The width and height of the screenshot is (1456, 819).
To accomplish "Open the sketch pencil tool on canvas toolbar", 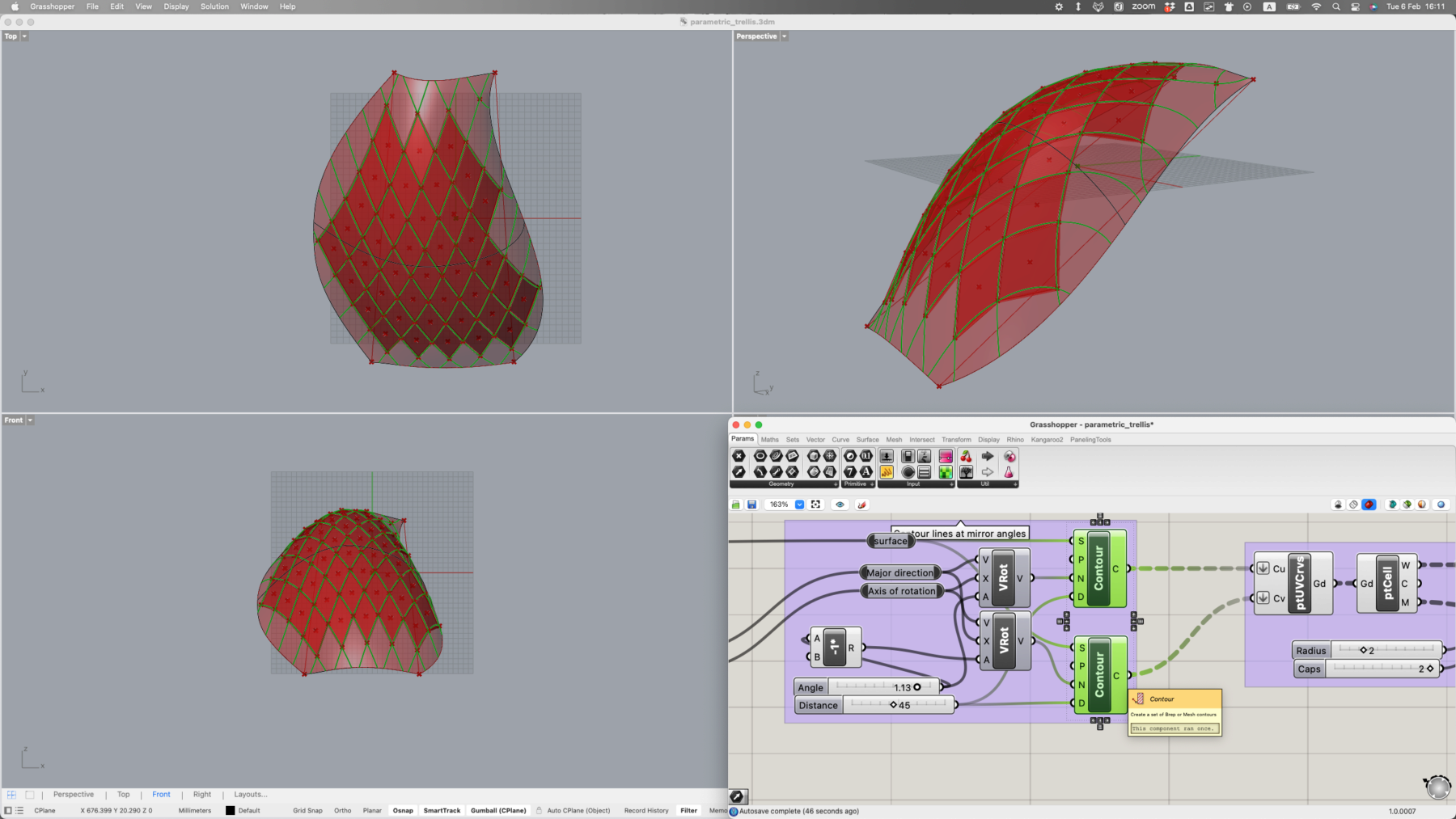I will (x=862, y=504).
